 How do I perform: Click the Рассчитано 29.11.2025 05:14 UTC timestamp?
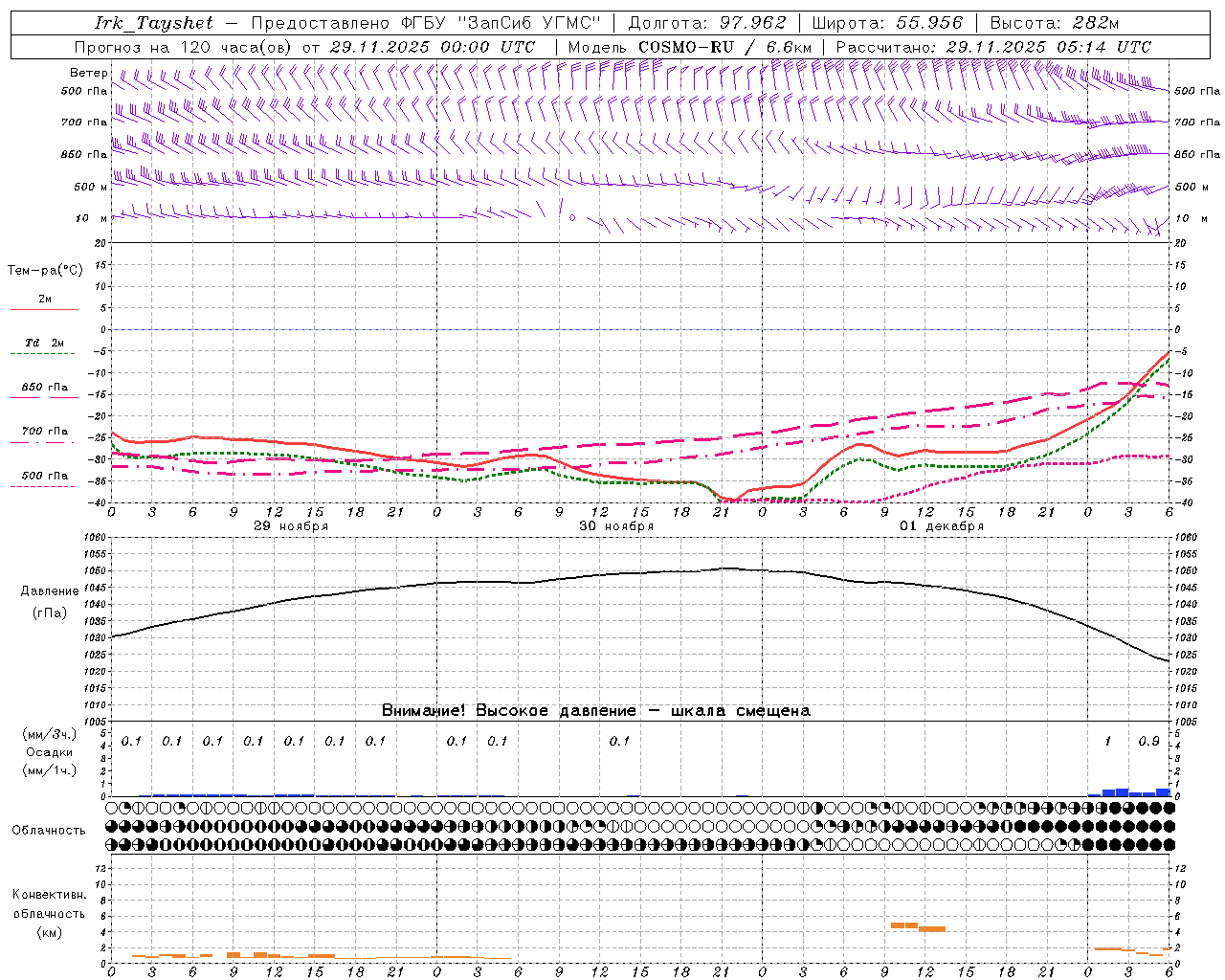click(x=993, y=47)
